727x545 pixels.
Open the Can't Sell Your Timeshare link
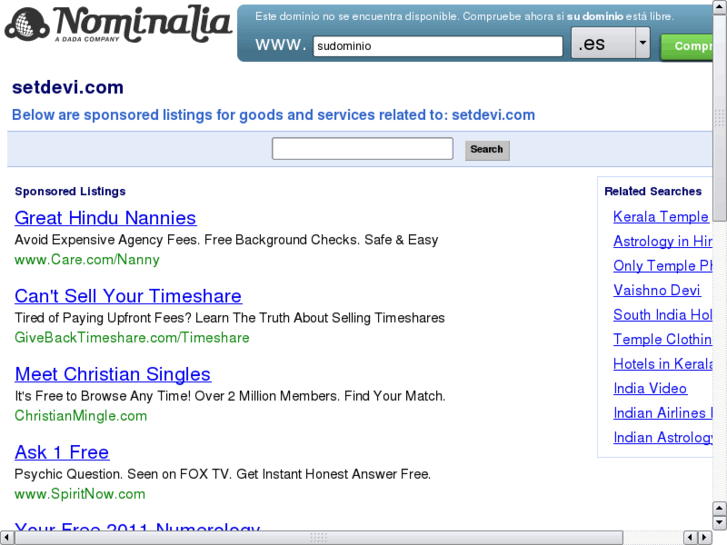click(x=128, y=296)
